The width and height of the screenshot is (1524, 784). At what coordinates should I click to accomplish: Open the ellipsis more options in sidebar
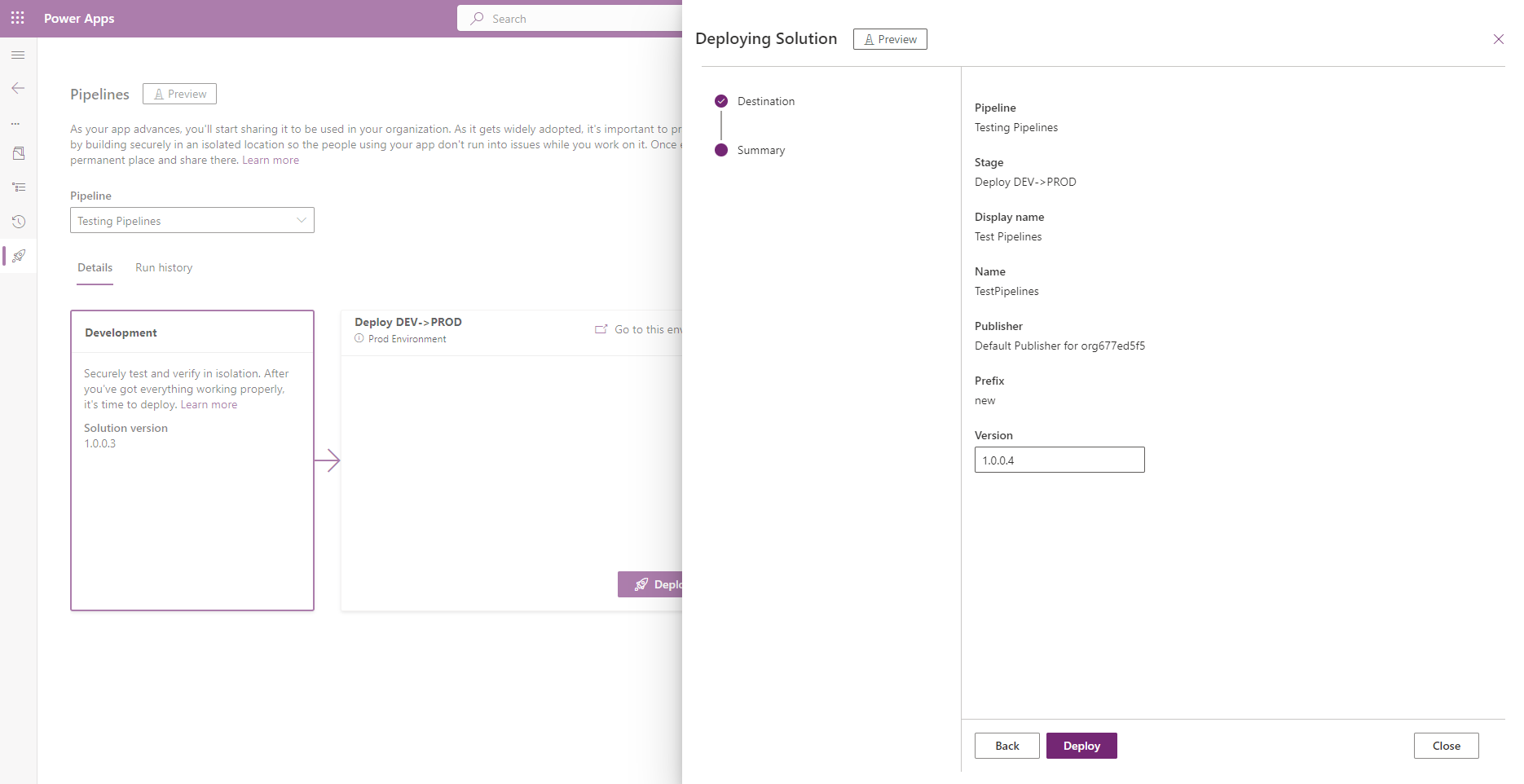click(x=15, y=124)
